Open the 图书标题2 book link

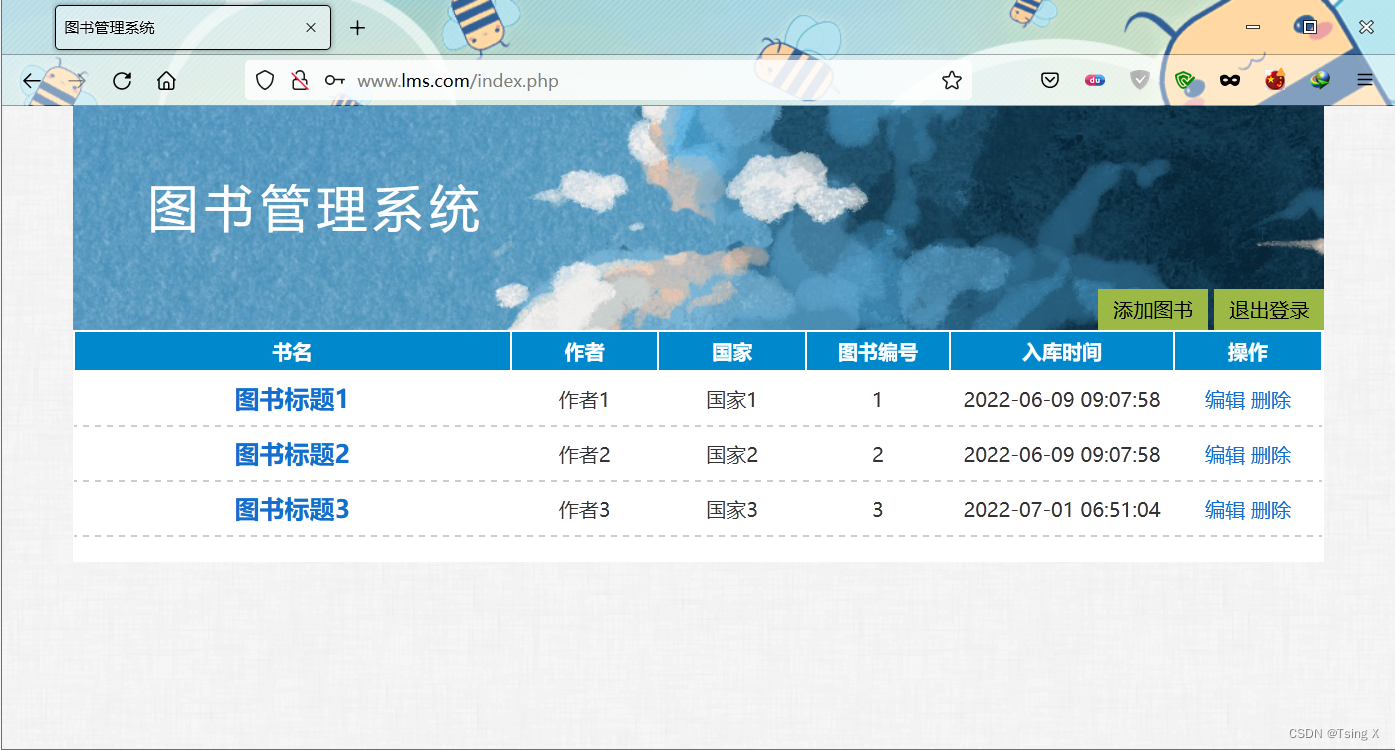click(292, 455)
